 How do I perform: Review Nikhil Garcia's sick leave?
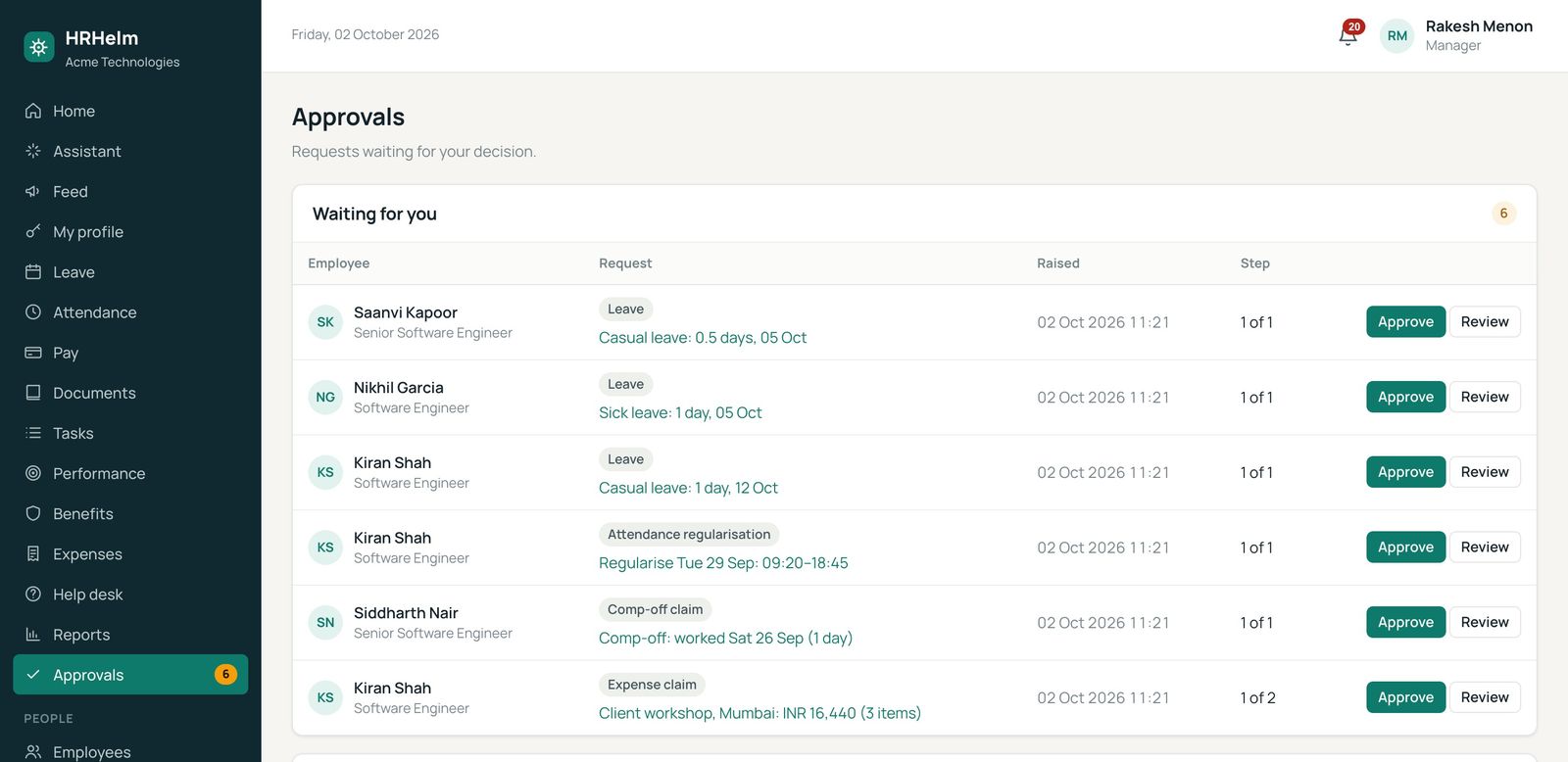click(x=1485, y=397)
